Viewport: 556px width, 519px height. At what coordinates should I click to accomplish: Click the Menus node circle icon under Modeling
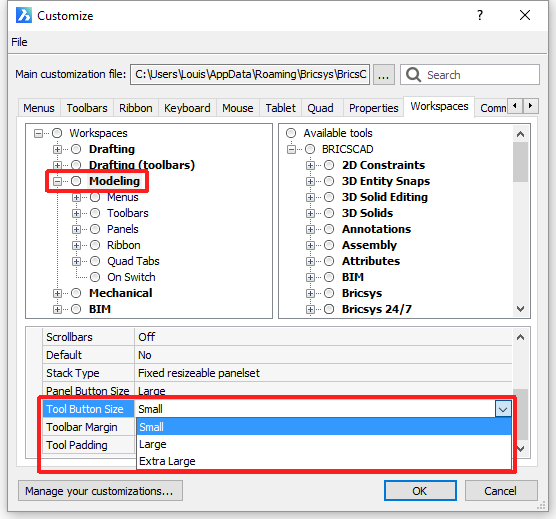click(x=95, y=197)
